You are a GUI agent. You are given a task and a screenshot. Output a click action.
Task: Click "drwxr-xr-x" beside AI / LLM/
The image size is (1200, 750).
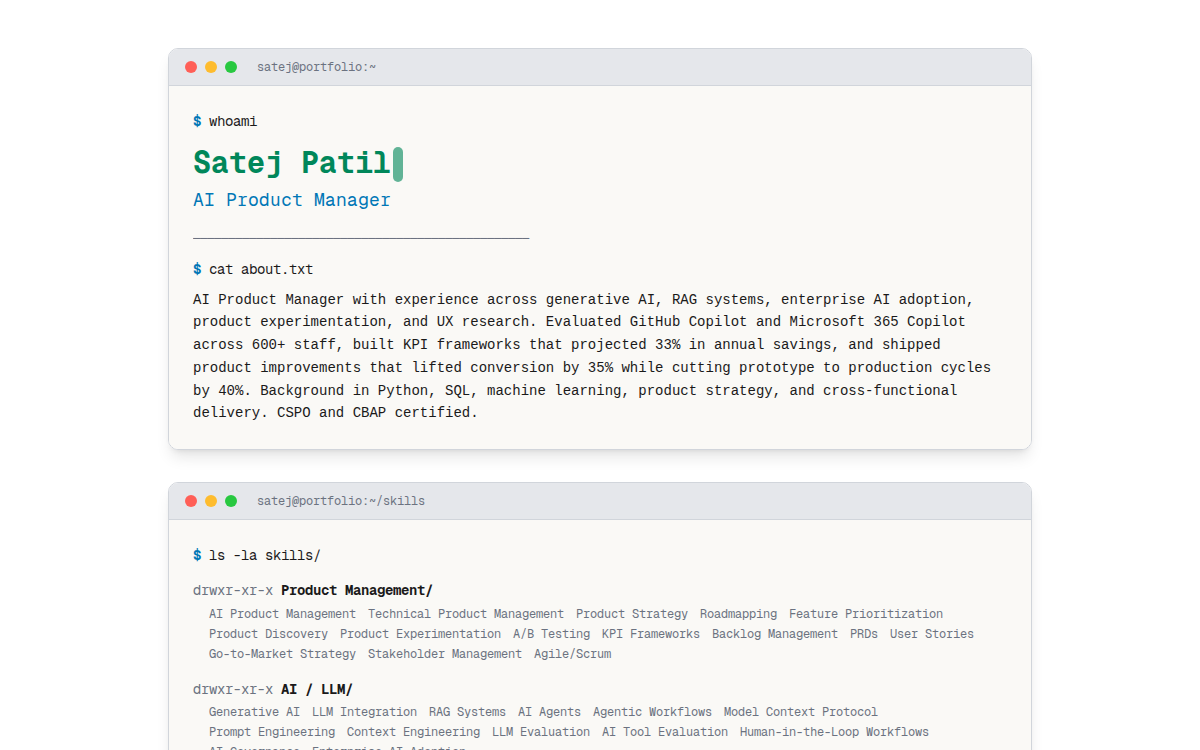click(x=233, y=689)
